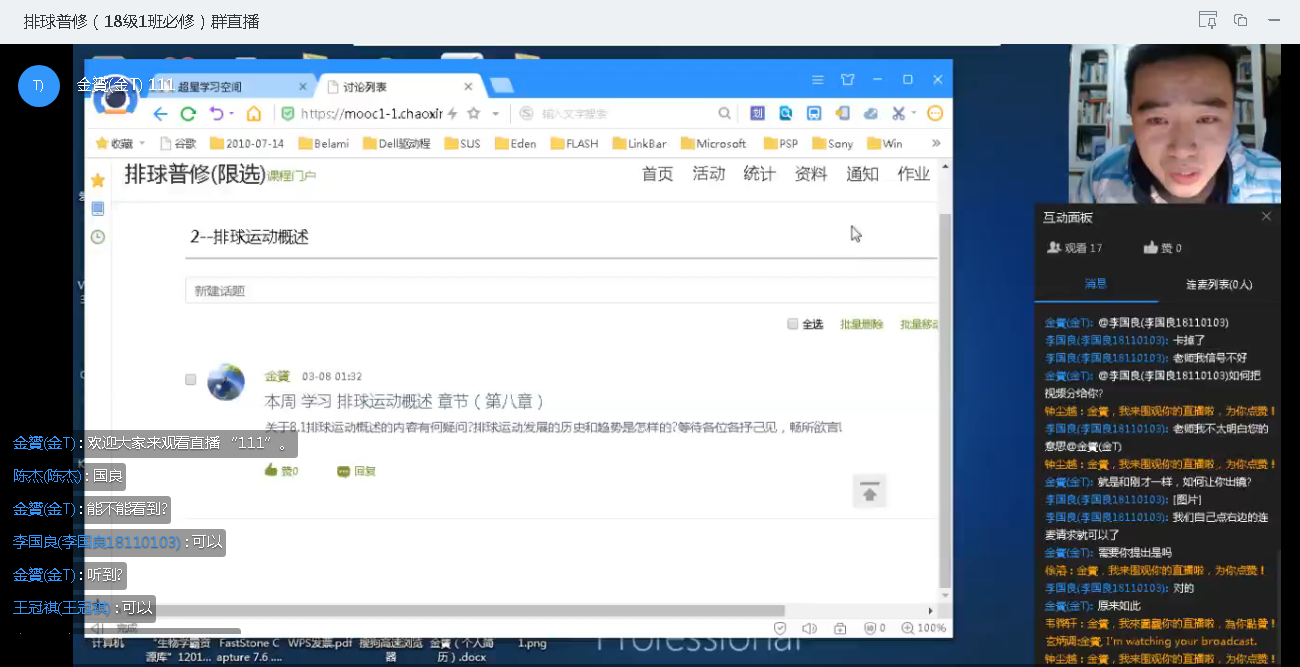
Task: Go to browser home page icon
Action: click(x=254, y=114)
